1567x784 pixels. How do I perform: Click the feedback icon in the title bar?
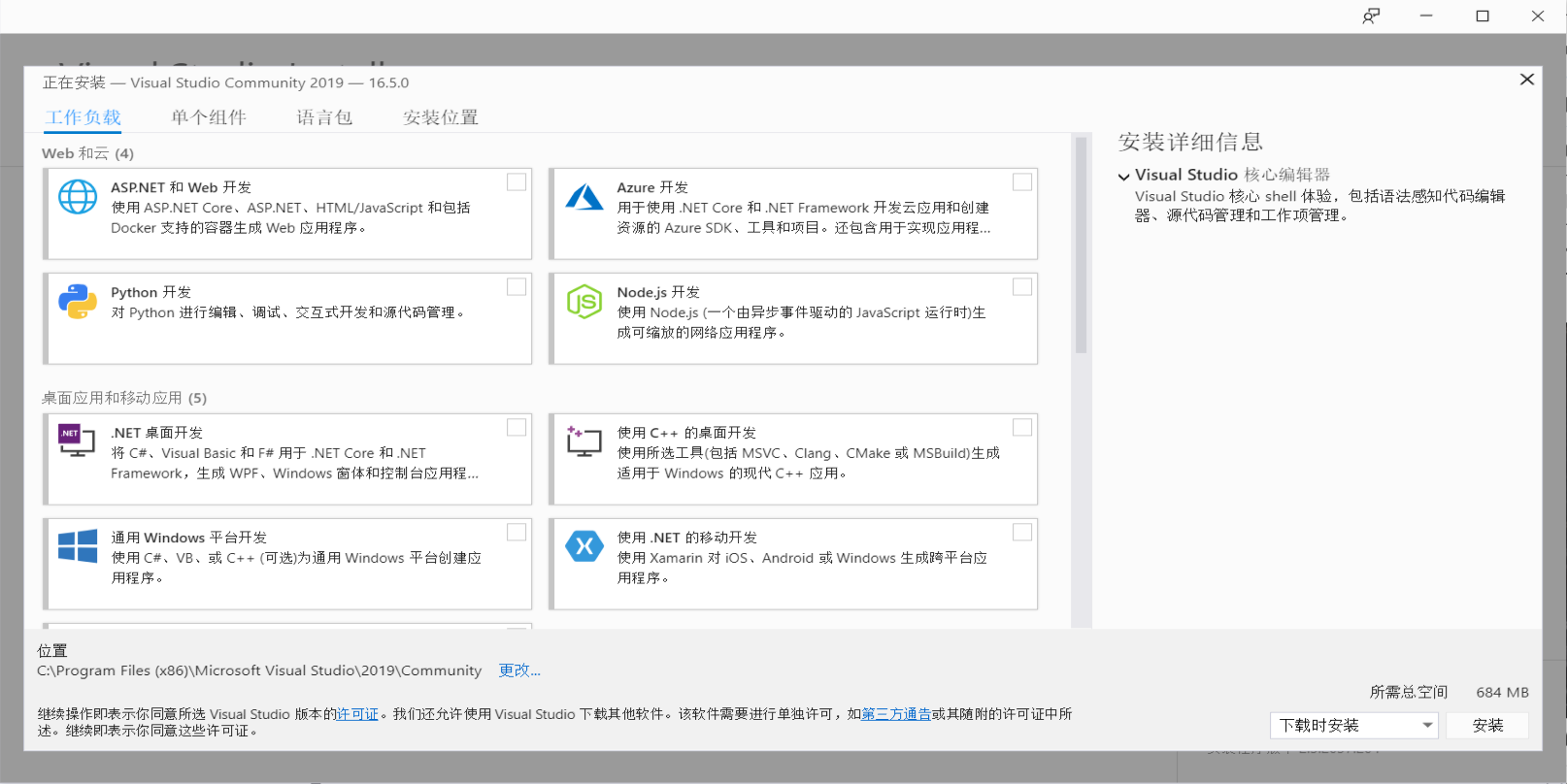(x=1371, y=16)
